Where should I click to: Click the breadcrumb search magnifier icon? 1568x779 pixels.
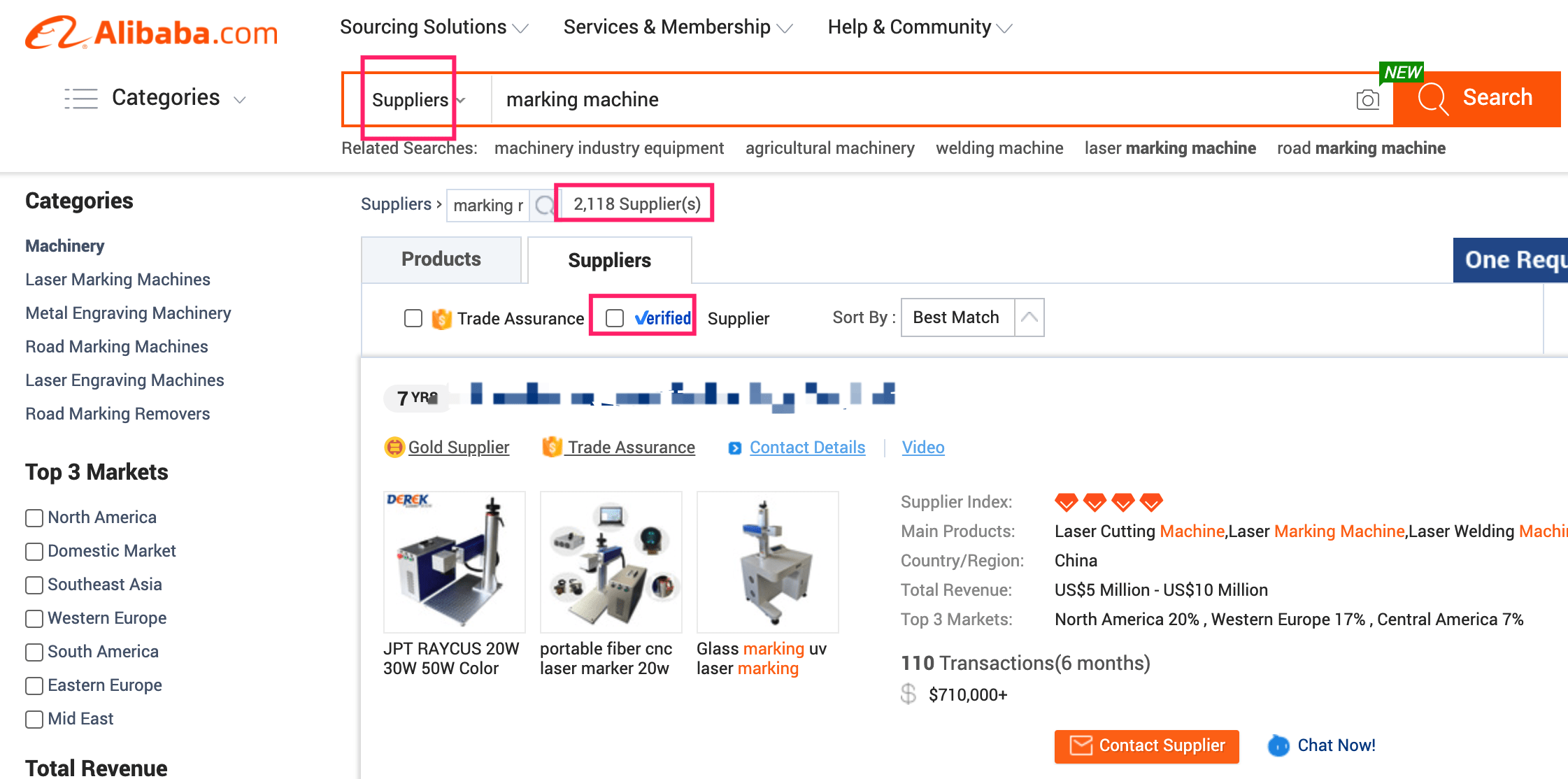click(544, 206)
